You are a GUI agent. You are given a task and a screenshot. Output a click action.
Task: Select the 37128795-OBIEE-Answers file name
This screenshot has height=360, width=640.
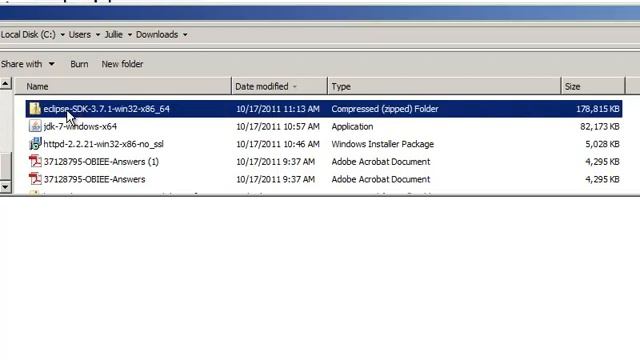pyautogui.click(x=94, y=179)
